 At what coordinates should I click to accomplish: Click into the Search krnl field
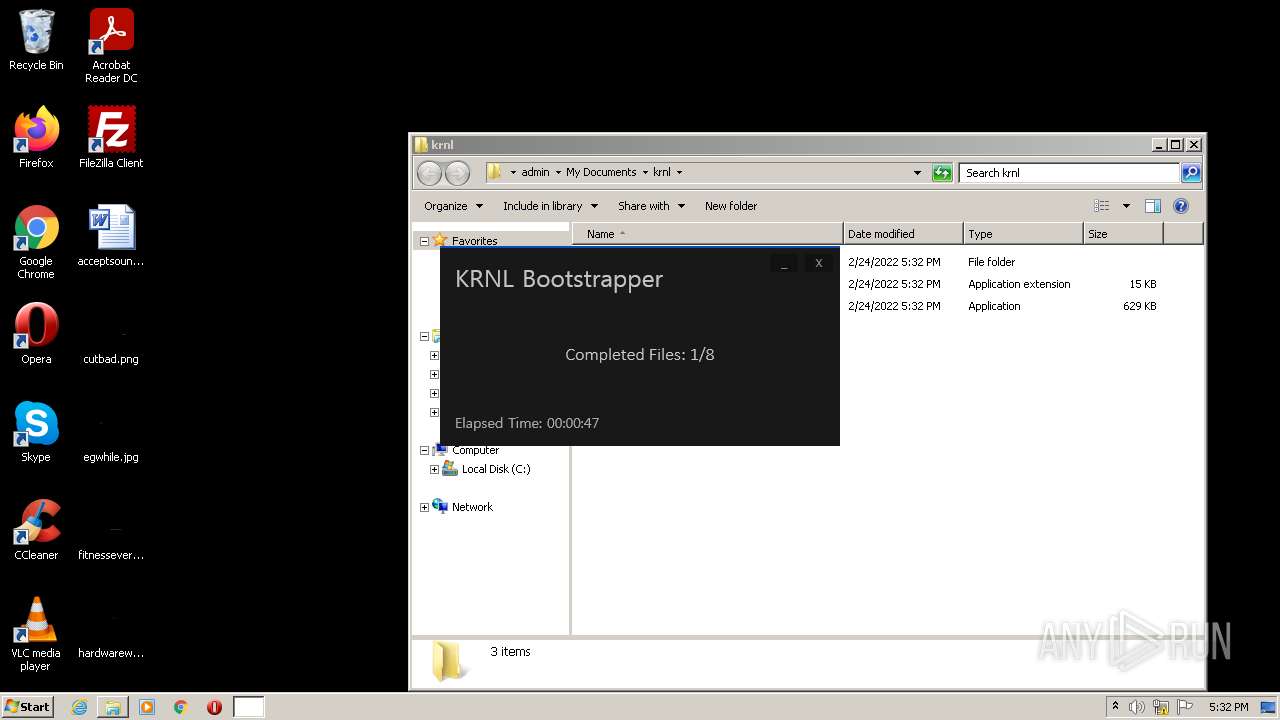(1068, 173)
